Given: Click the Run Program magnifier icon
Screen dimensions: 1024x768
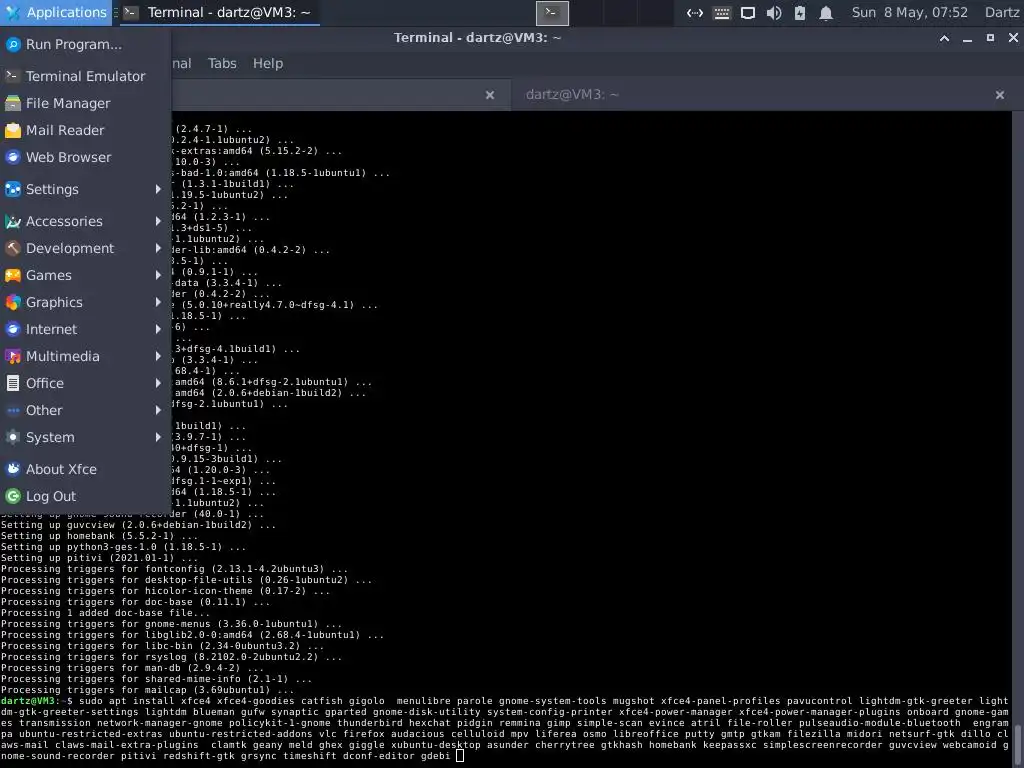Looking at the screenshot, I should tap(12, 44).
